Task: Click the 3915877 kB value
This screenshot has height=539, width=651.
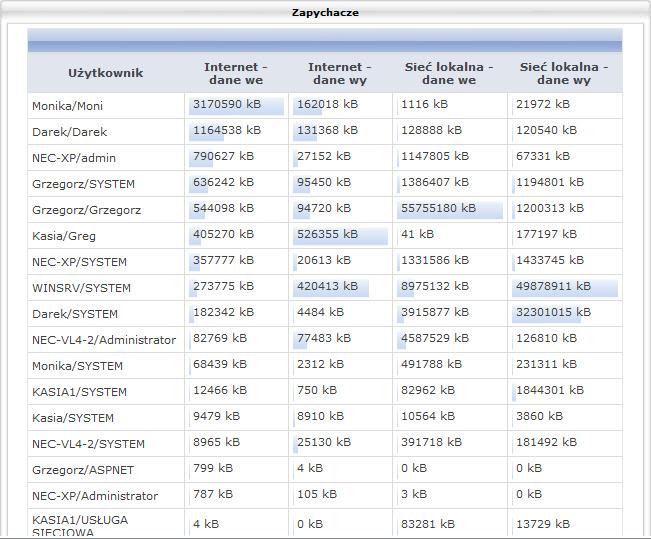Action: 435,313
